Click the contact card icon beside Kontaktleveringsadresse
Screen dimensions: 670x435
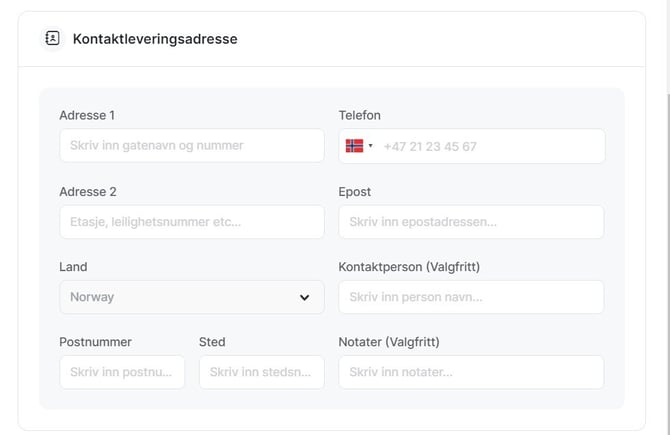click(x=52, y=38)
